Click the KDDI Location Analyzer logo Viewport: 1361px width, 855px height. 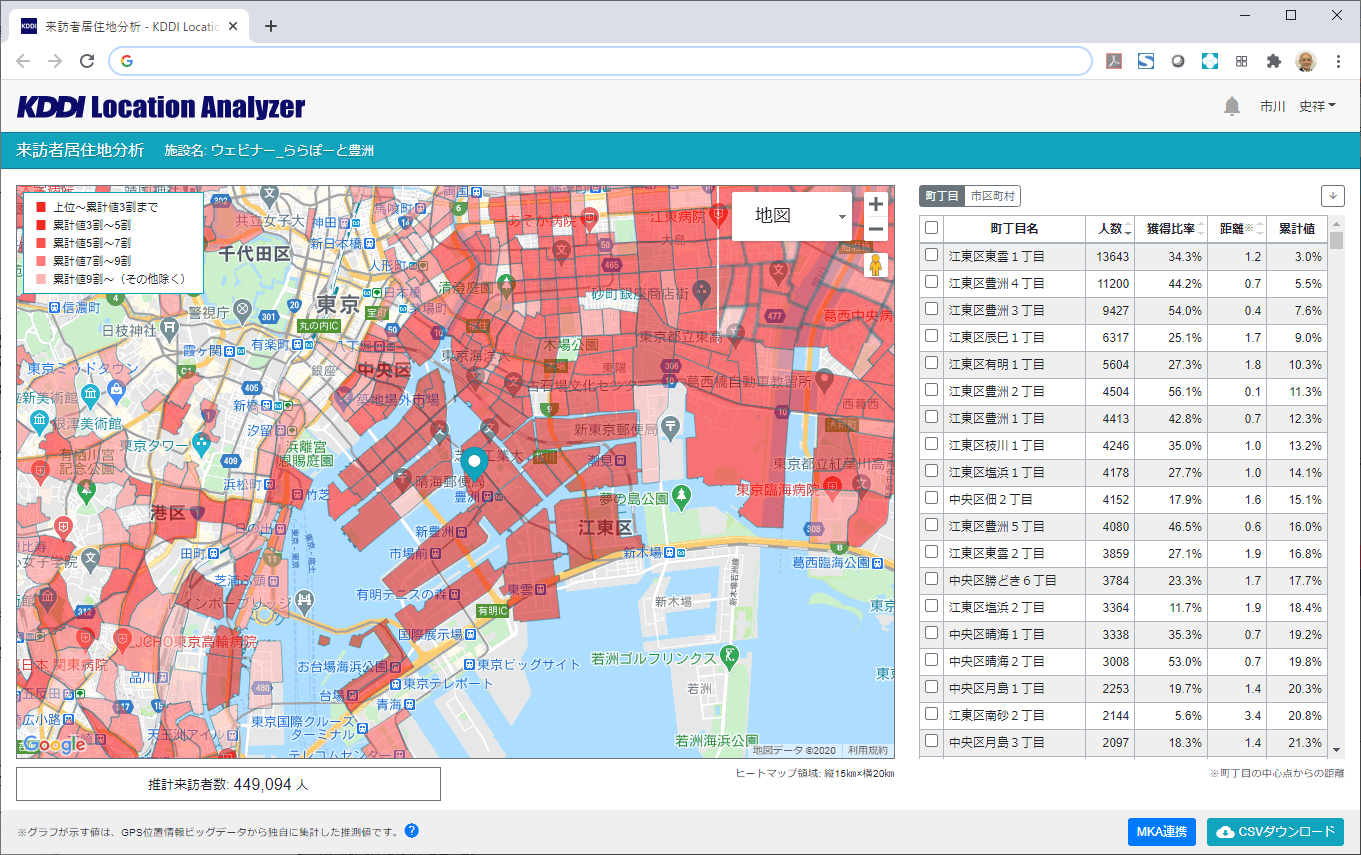tap(161, 107)
